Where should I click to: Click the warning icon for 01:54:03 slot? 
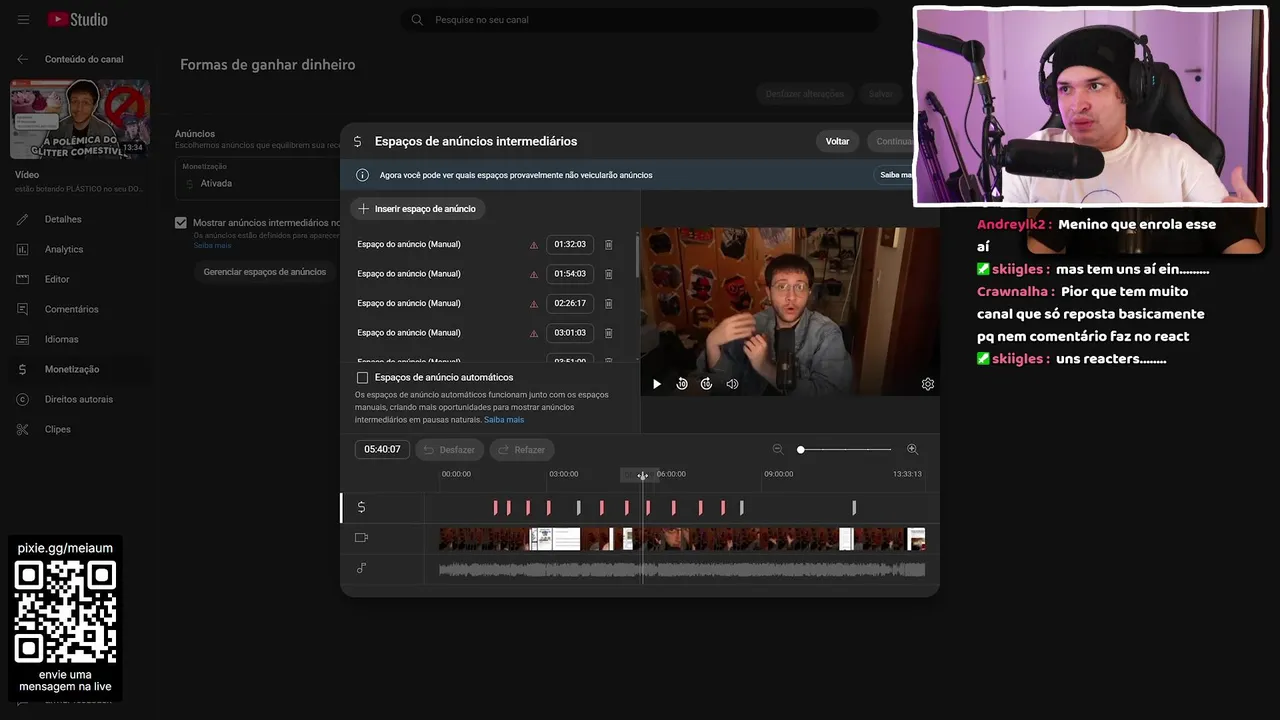534,274
